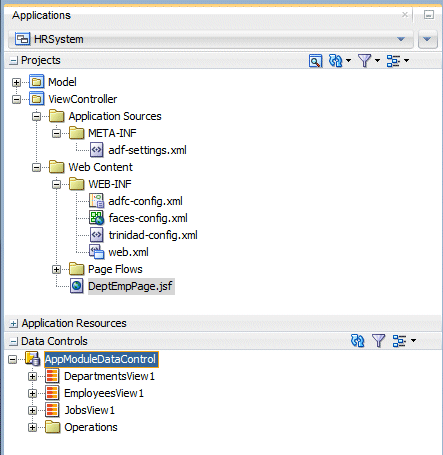The image size is (443, 455).
Task: Click the Web Content folder icon
Action: point(56,167)
